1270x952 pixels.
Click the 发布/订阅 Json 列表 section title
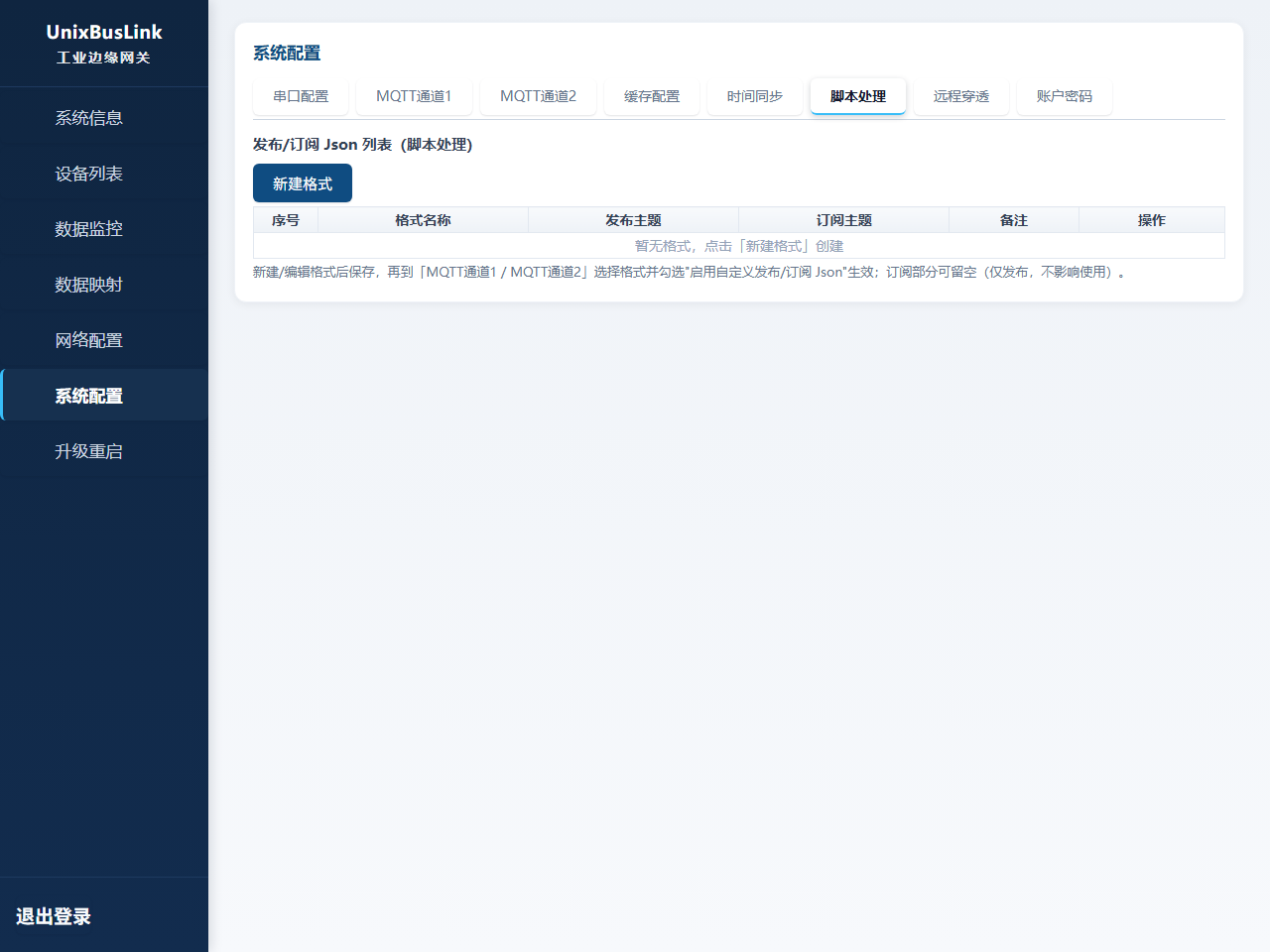tap(362, 145)
